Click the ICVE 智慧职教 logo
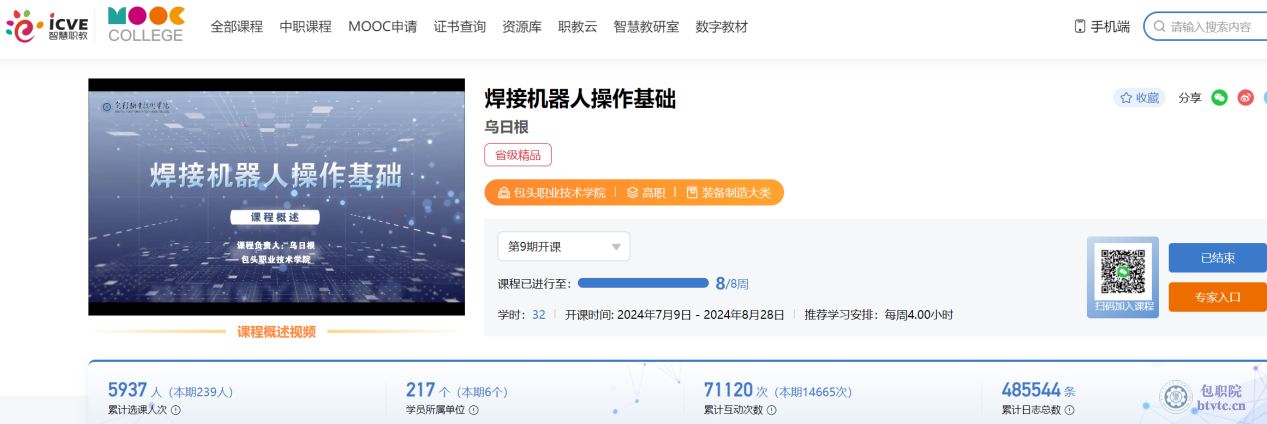 tap(46, 26)
